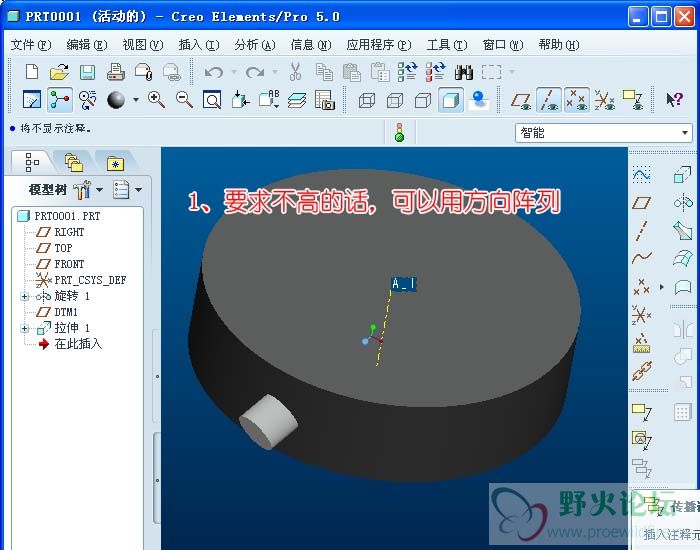Open the 帮助(H) menu
The width and height of the screenshot is (700, 550).
[x=559, y=45]
